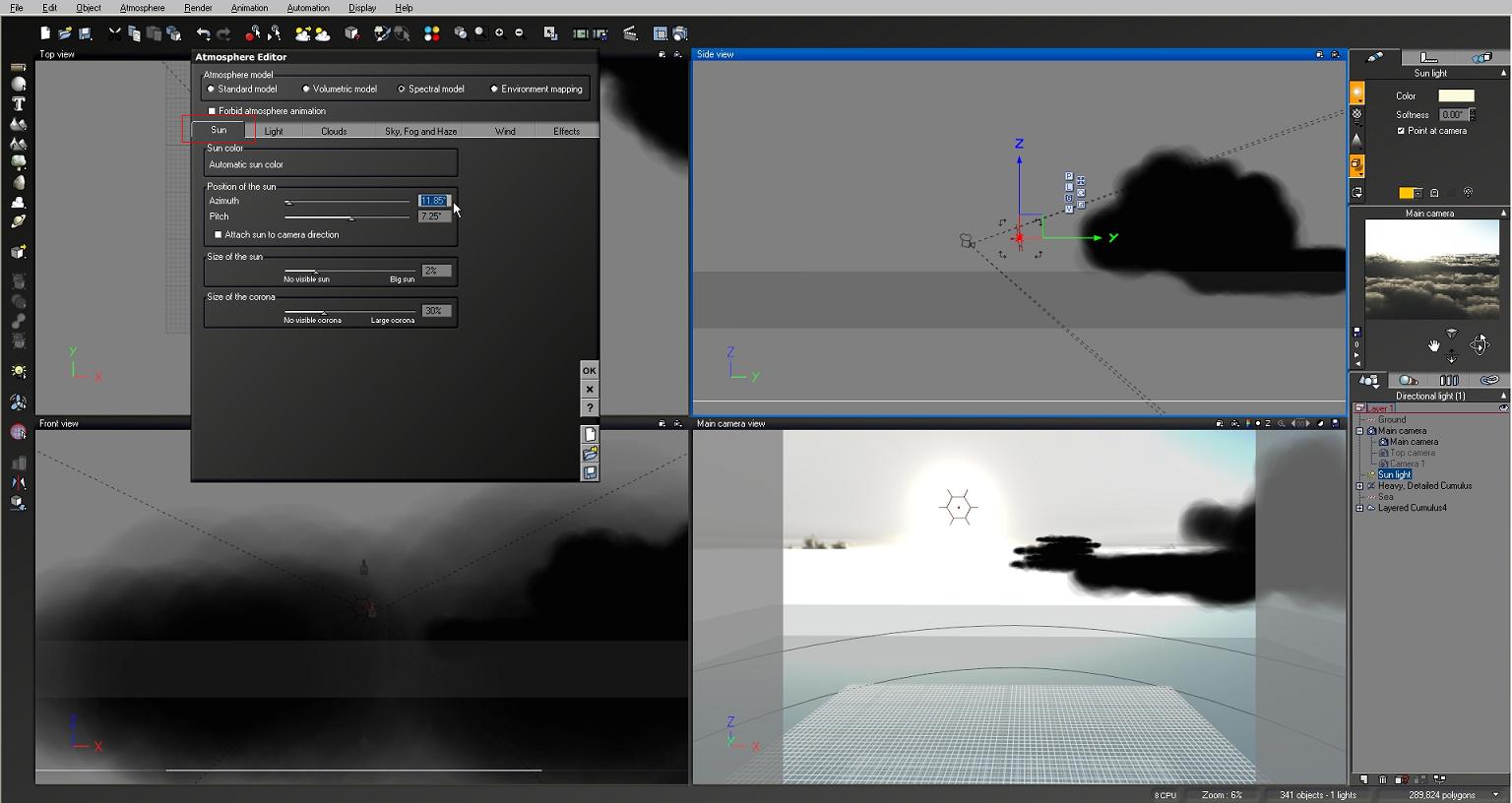Click the Pitch slider

(x=346, y=217)
